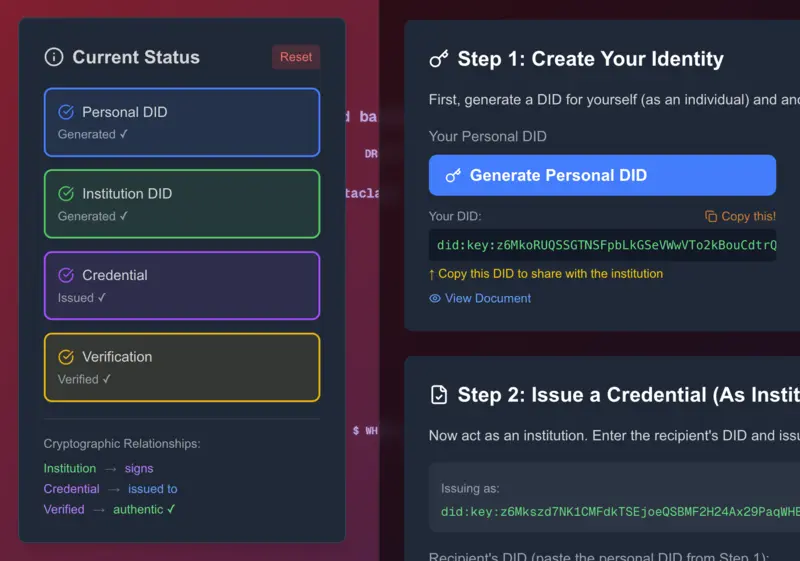Click the green checkmark icon on Institution DID
The height and width of the screenshot is (561, 800).
pyautogui.click(x=66, y=194)
